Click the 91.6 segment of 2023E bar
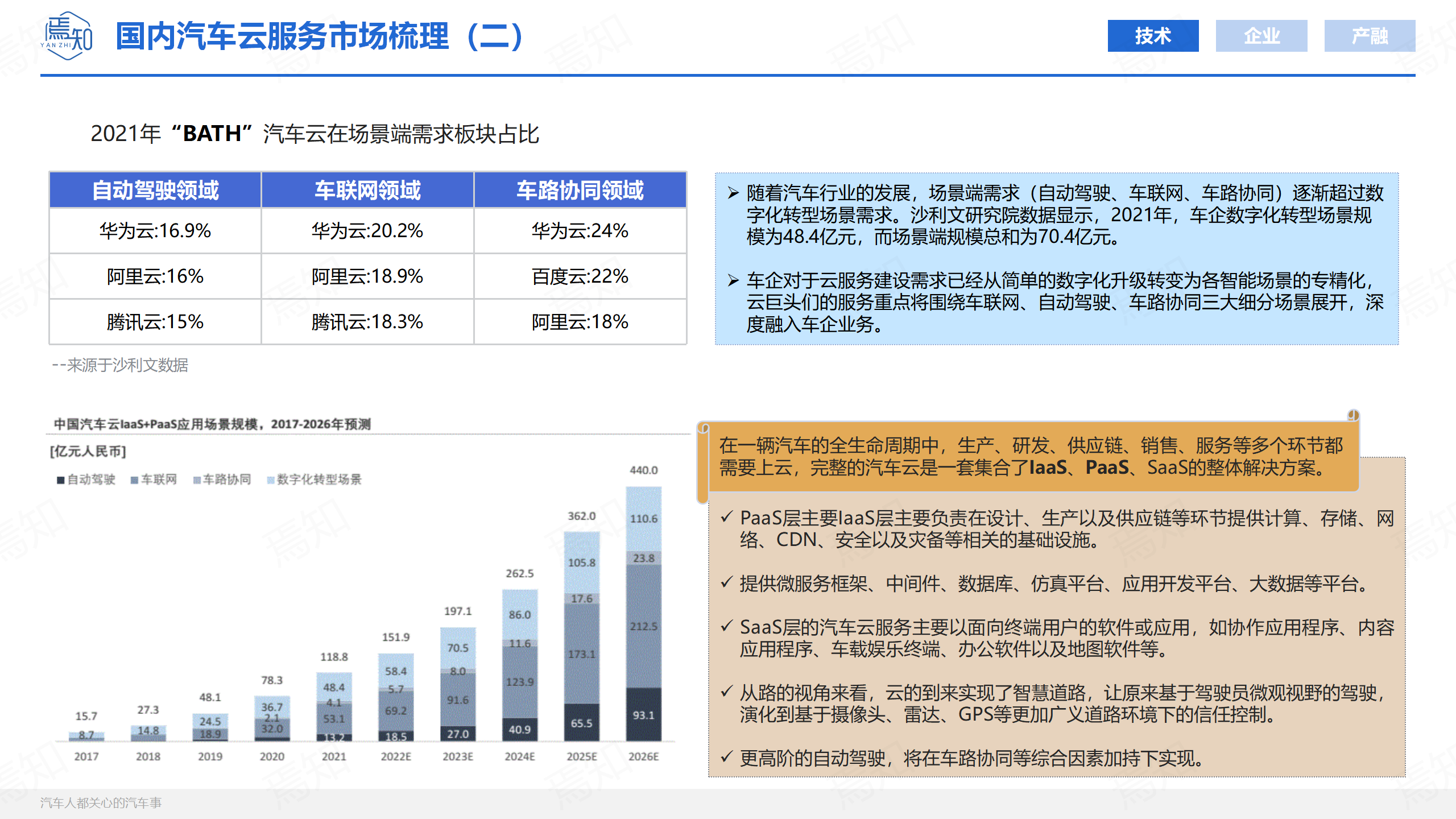The height and width of the screenshot is (819, 1456). [457, 700]
